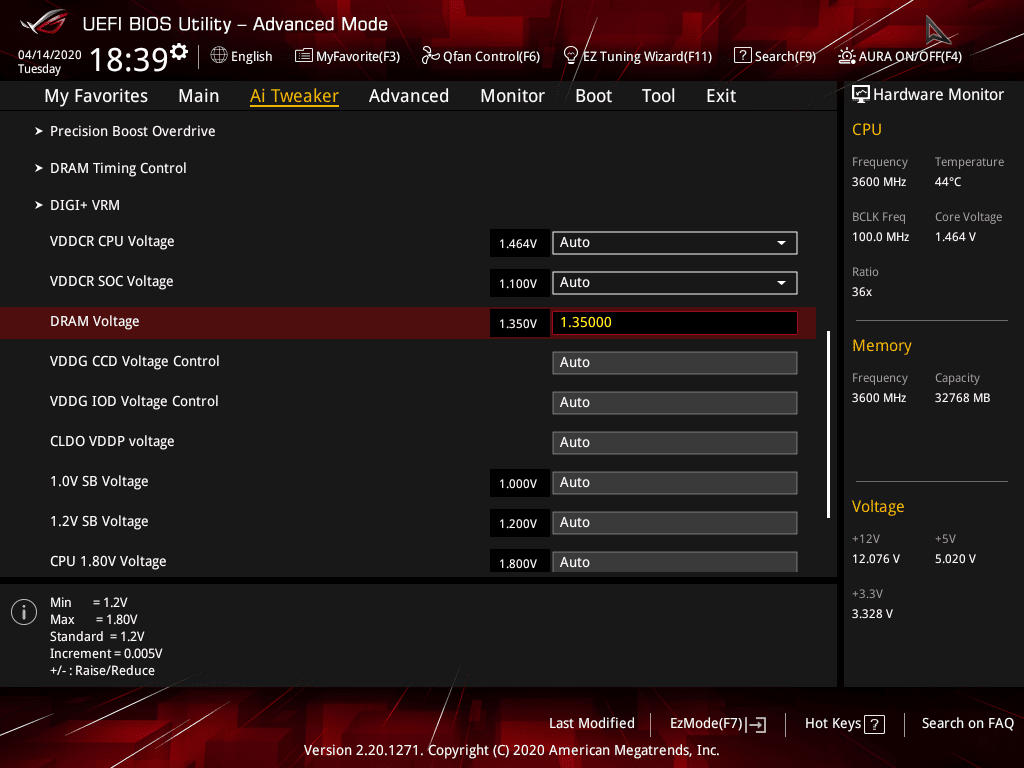Click CPU Ratio 36x value
The image size is (1024, 768).
click(x=861, y=292)
